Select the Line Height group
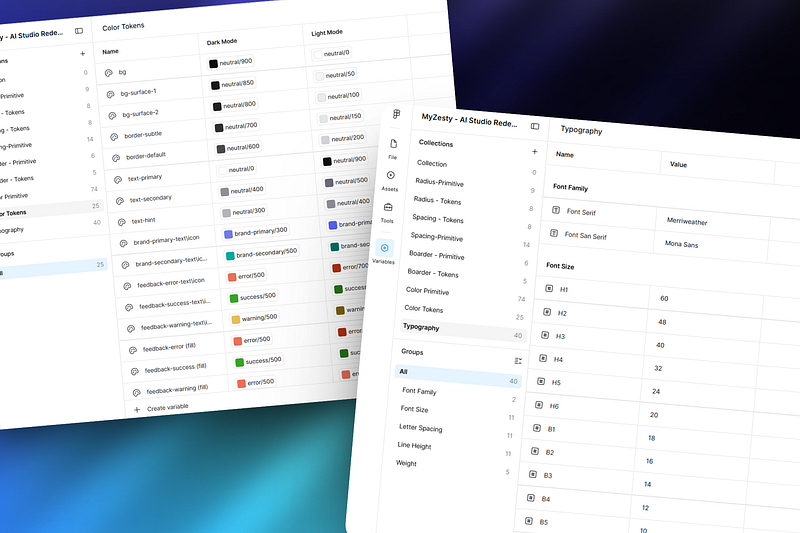Viewport: 800px width, 533px height. (414, 445)
